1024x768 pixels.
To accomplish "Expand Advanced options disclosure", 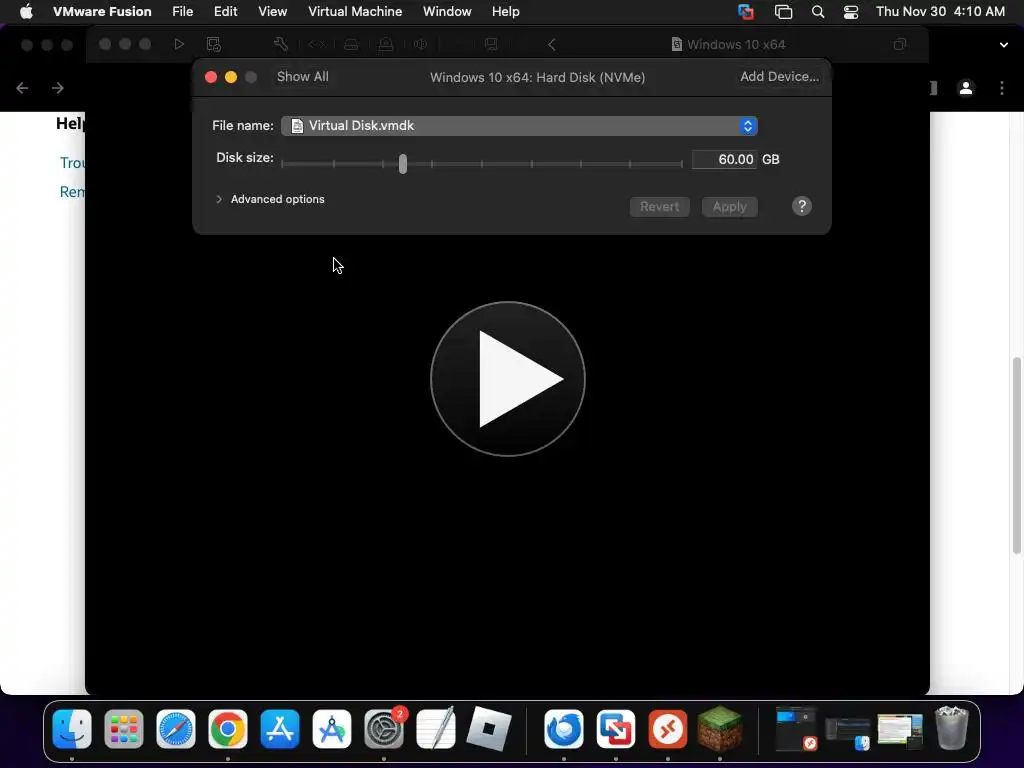I will (x=219, y=199).
